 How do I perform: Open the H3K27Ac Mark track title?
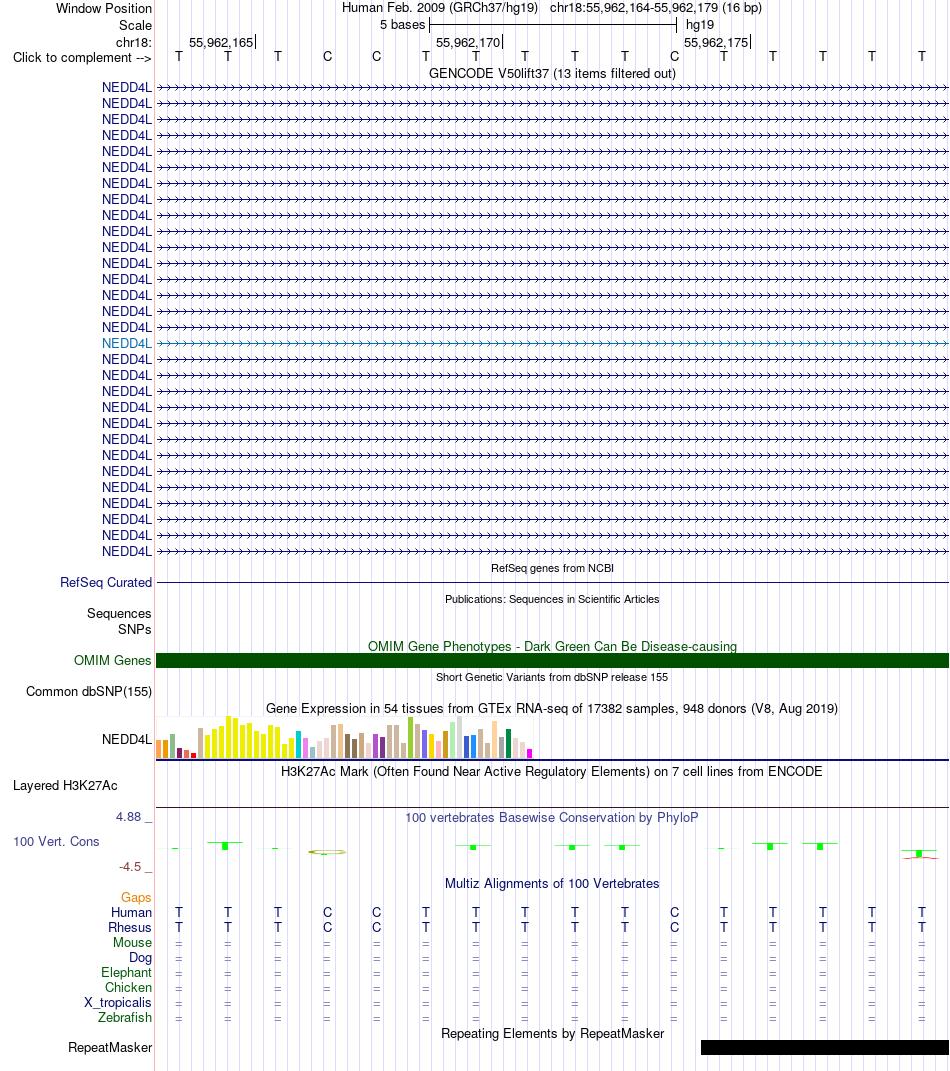tap(552, 772)
